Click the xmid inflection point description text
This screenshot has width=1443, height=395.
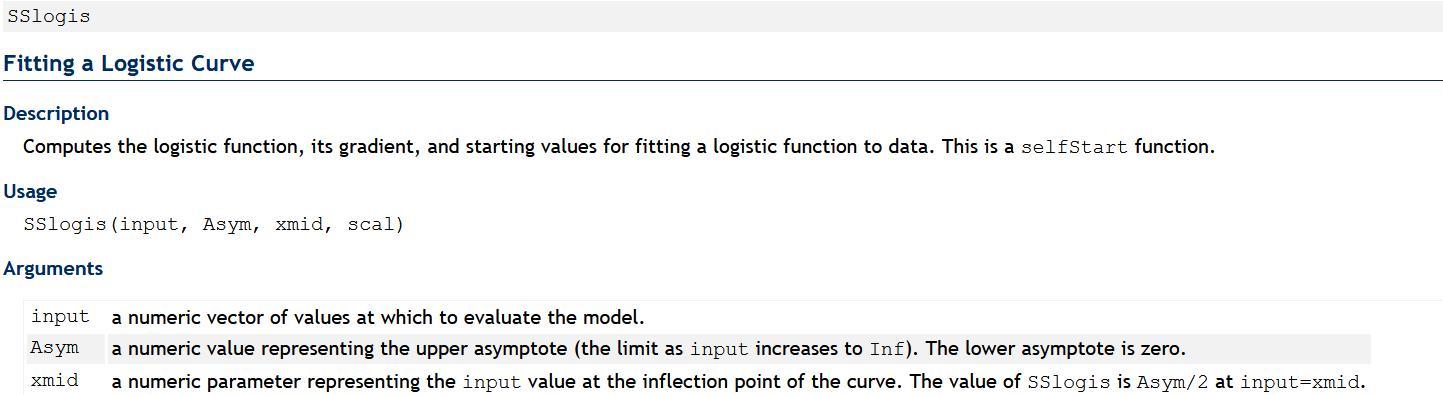pos(738,381)
